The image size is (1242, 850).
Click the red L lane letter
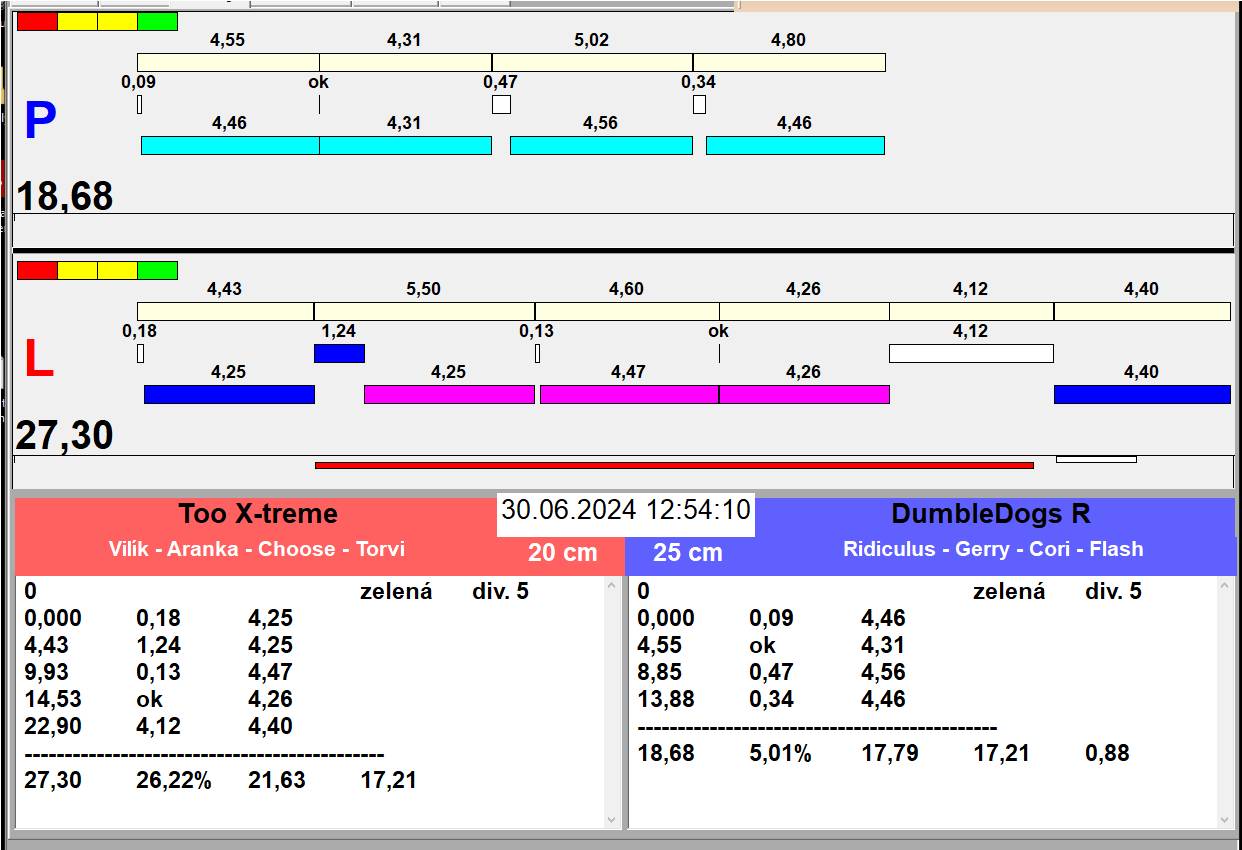[x=38, y=360]
